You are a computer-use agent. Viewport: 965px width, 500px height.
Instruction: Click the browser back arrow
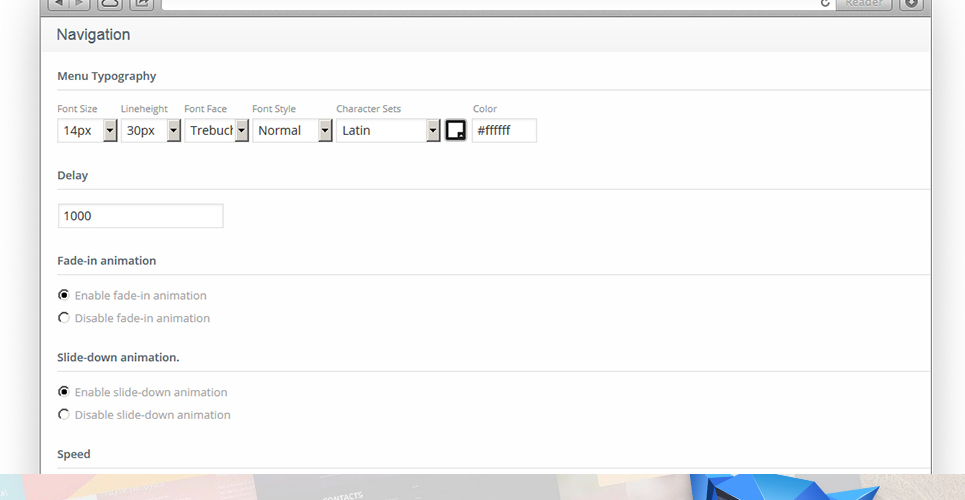[58, 3]
